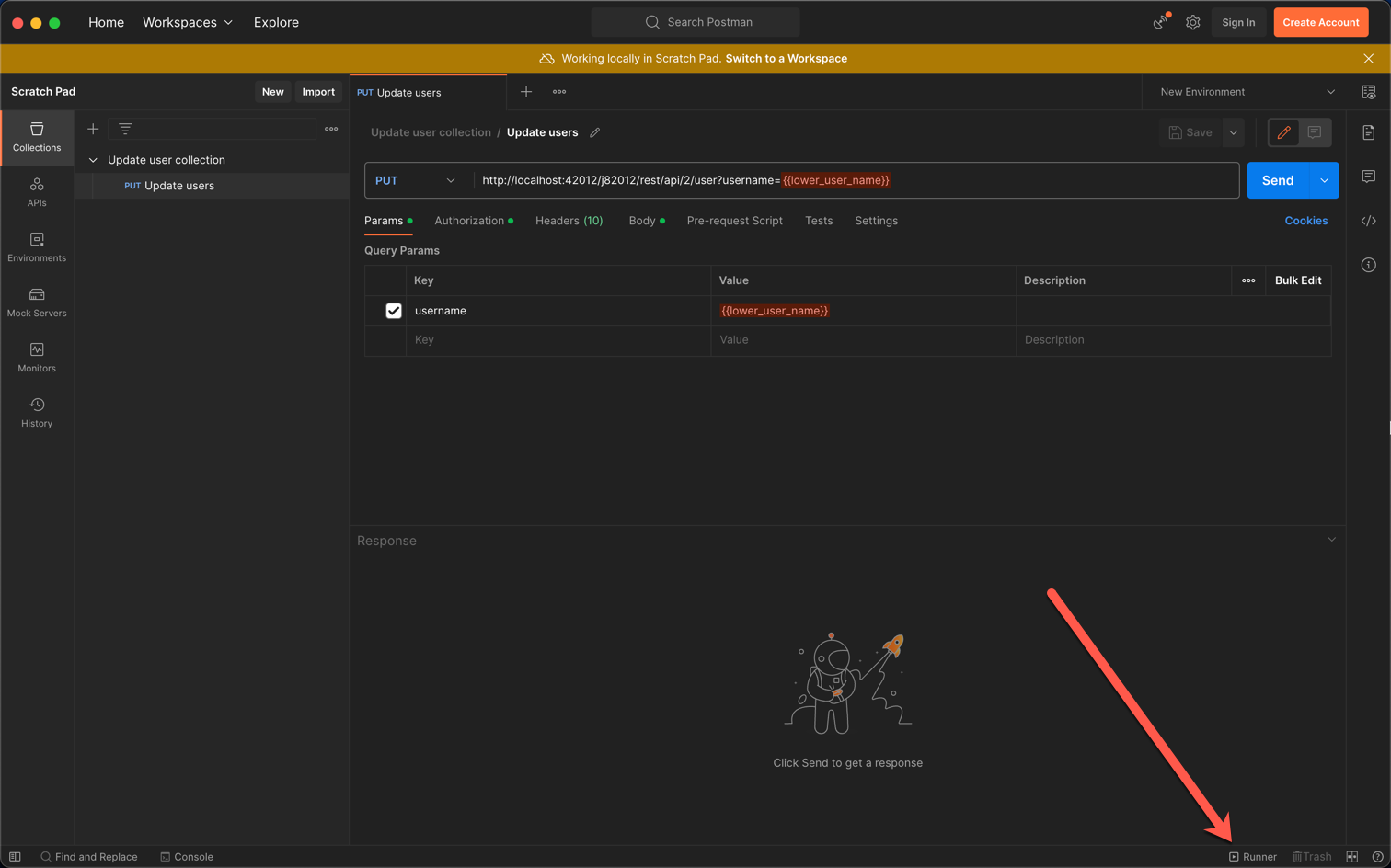Switch to the Body tab
The width and height of the screenshot is (1391, 868).
point(646,221)
